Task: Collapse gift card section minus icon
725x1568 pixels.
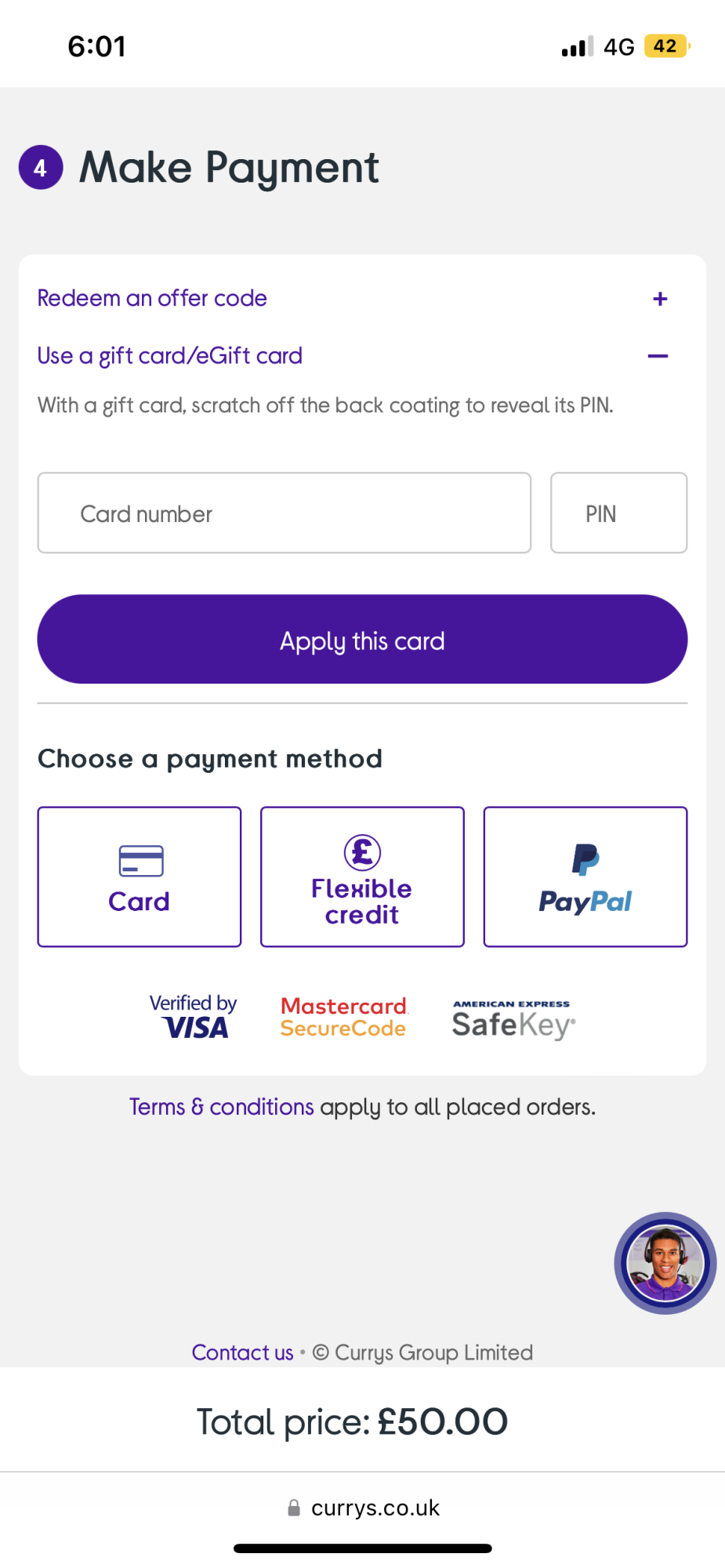Action: (658, 356)
